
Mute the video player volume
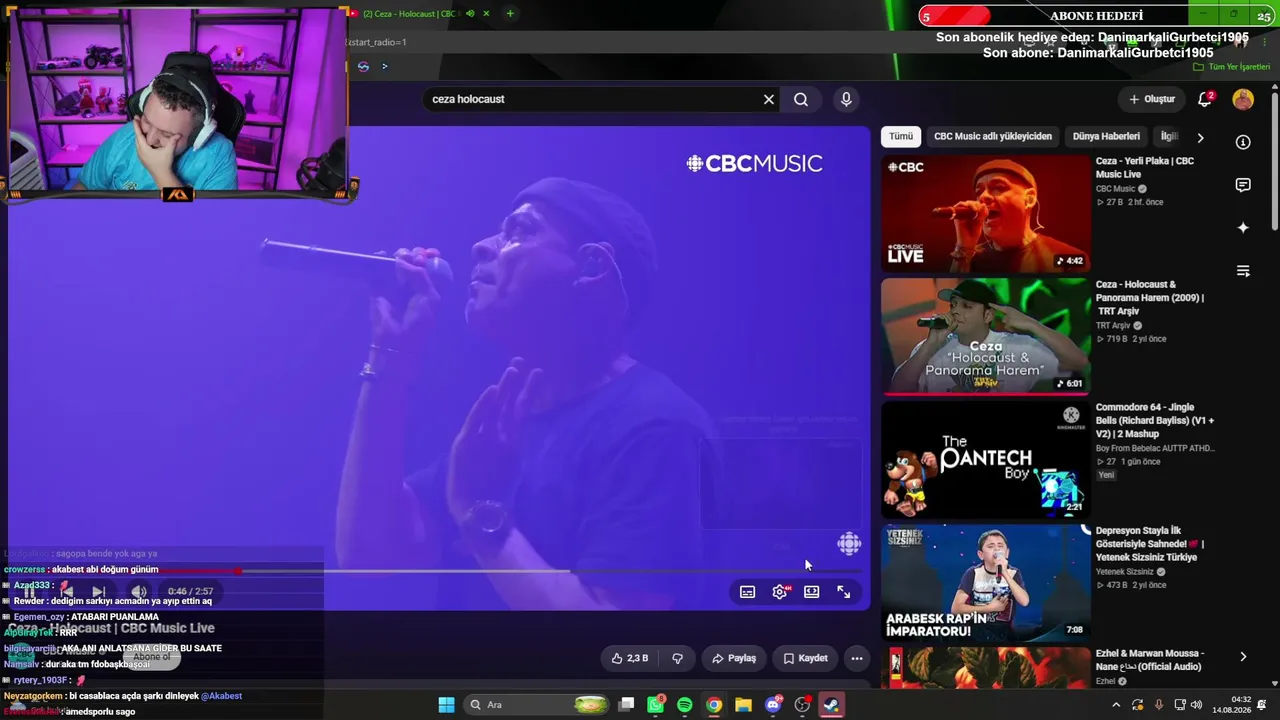(x=139, y=592)
